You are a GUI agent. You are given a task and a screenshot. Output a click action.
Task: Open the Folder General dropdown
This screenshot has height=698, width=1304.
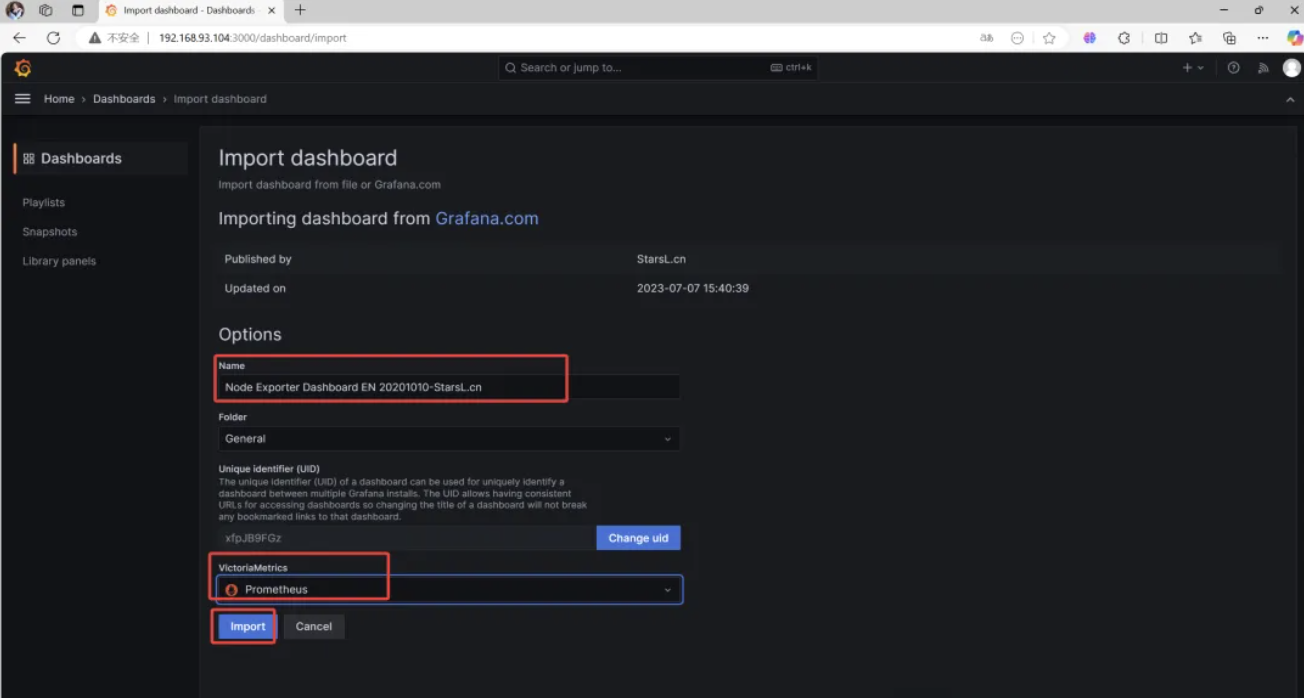(449, 438)
